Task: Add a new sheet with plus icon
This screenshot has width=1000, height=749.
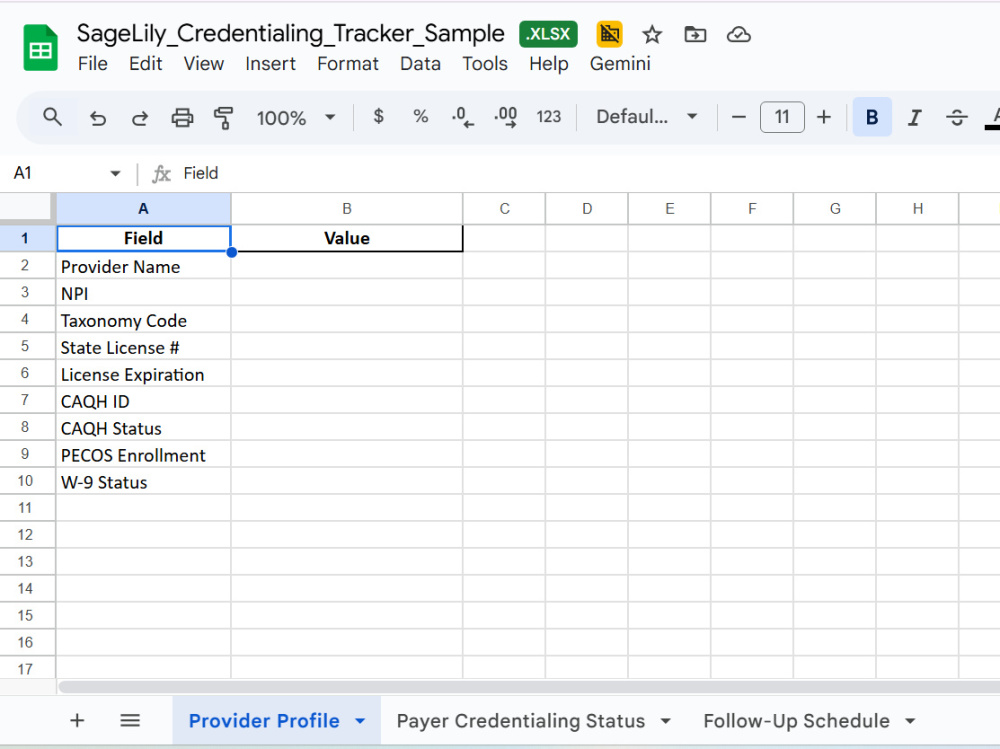Action: (x=77, y=721)
